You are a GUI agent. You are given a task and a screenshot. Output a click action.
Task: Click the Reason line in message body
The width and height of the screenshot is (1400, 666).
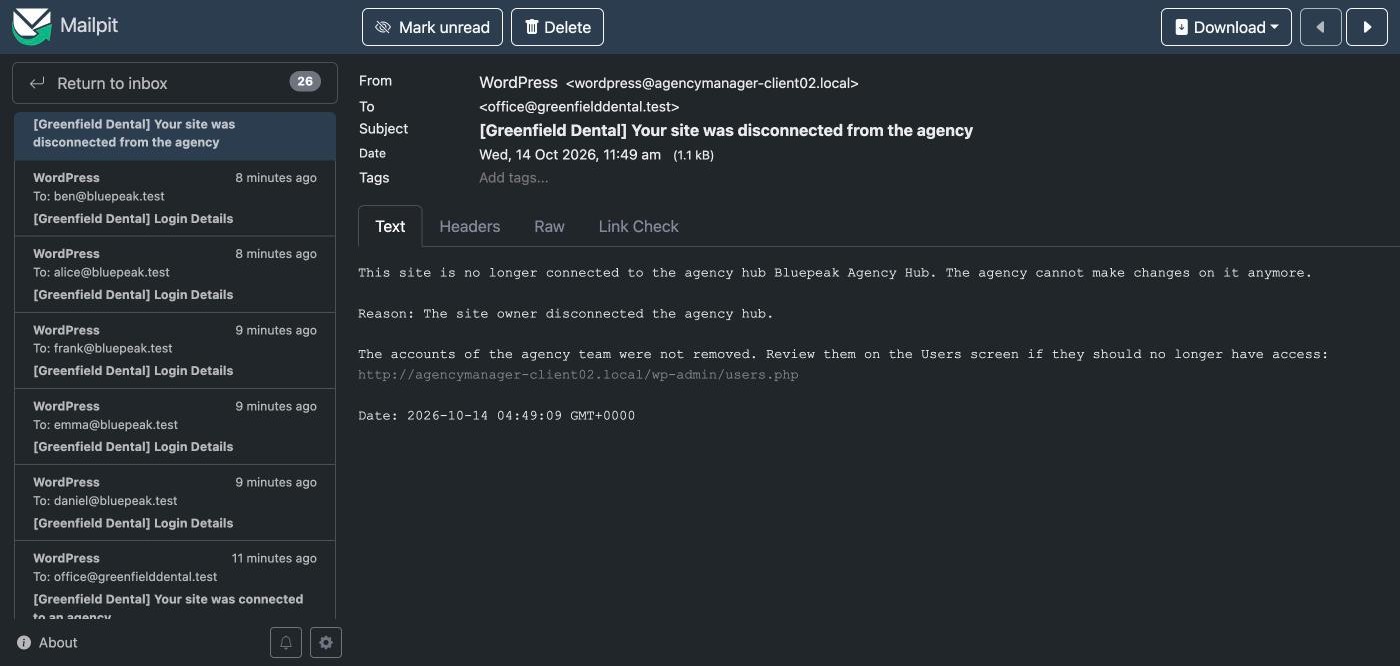click(x=566, y=314)
